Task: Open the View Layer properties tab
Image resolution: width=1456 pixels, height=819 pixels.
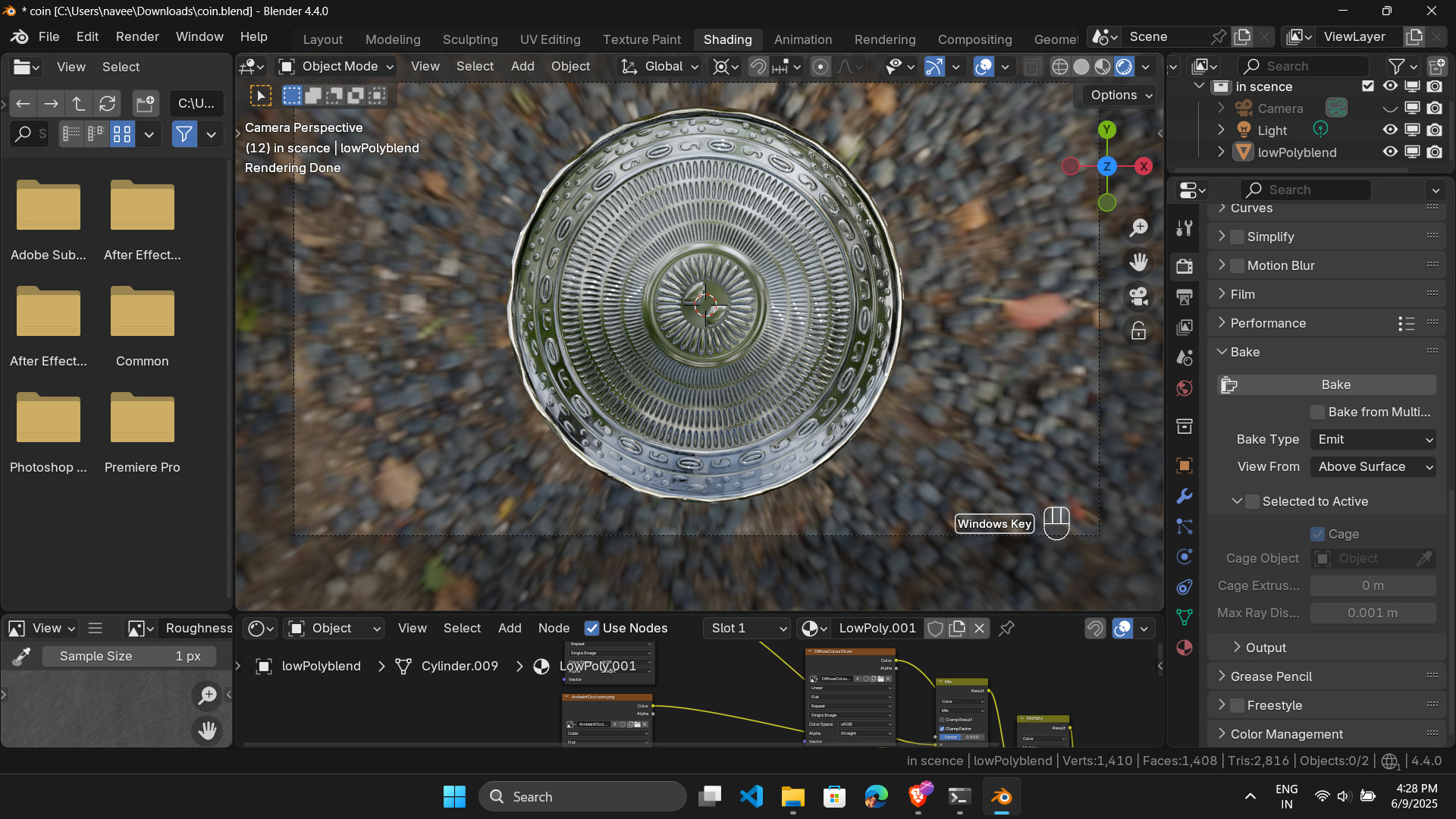Action: click(x=1185, y=327)
